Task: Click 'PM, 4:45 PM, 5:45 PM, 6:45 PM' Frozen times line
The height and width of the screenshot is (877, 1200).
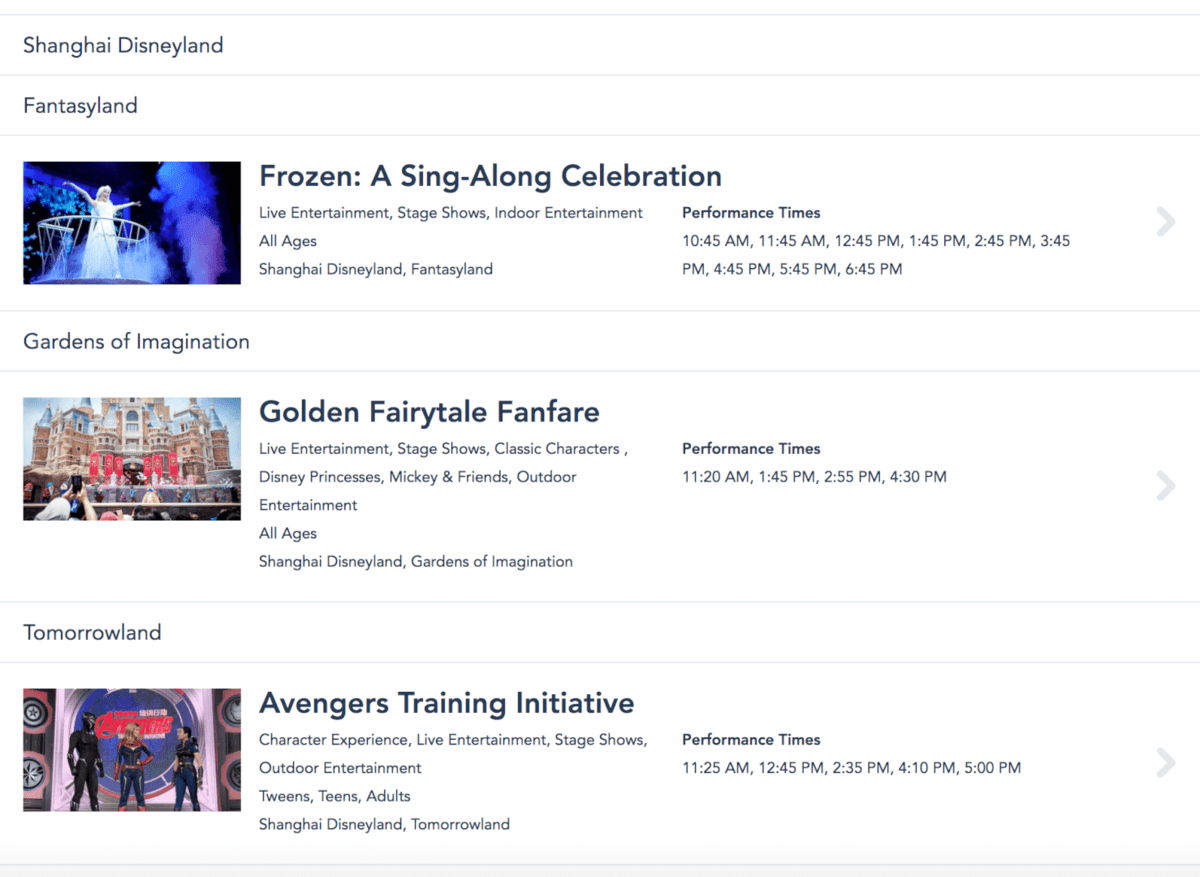Action: [x=792, y=269]
